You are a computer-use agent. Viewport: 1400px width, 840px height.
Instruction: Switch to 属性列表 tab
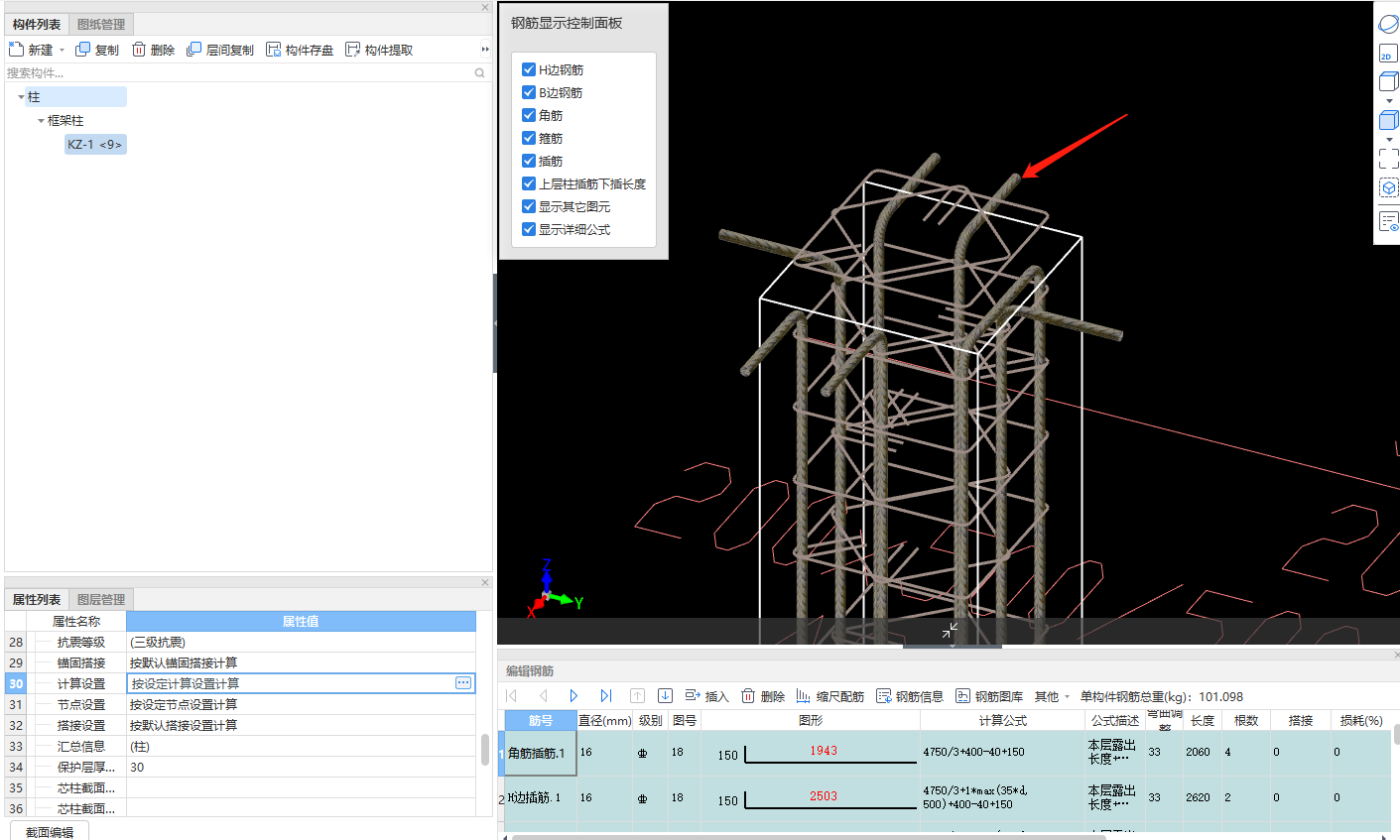(x=37, y=599)
